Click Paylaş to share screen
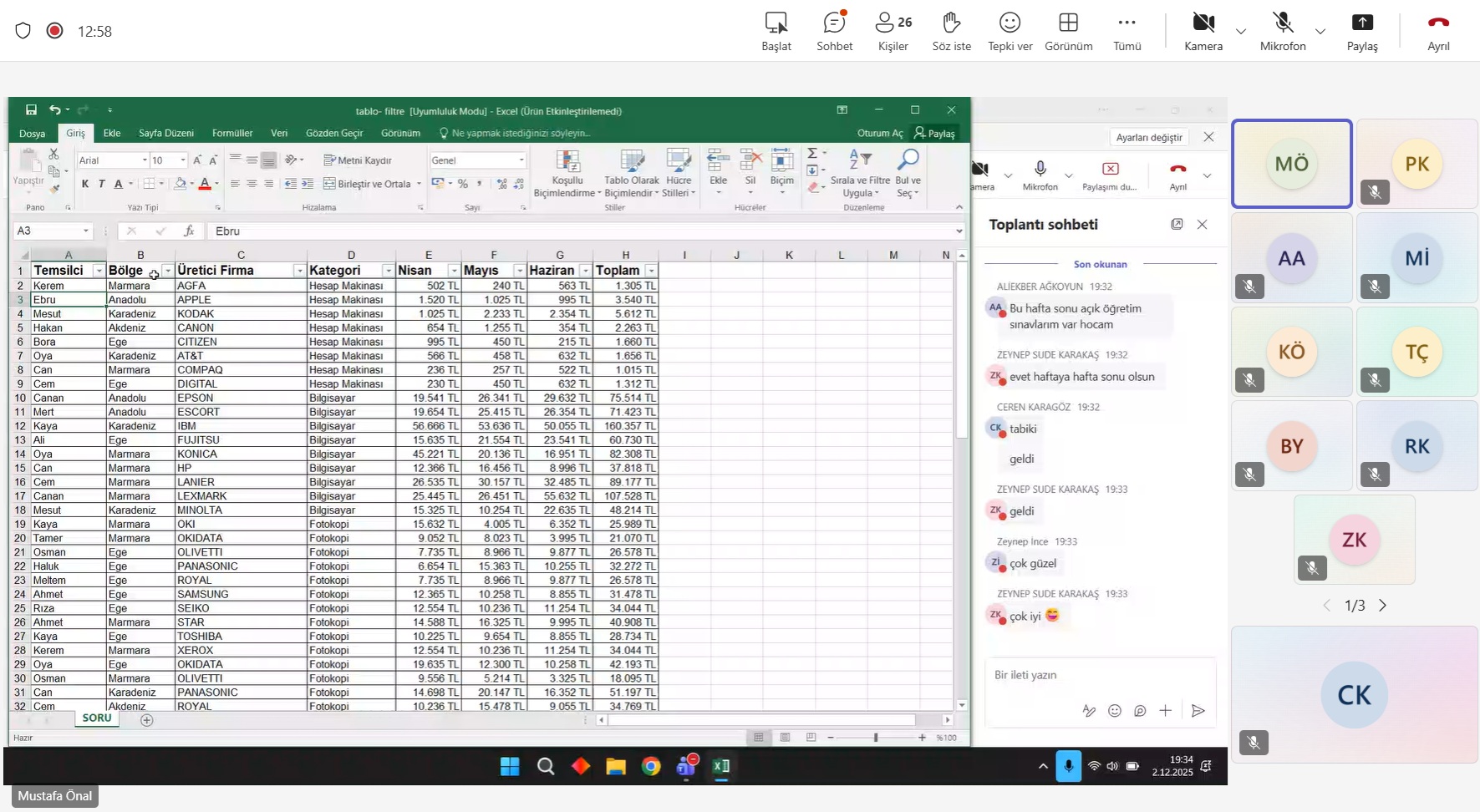 click(1361, 31)
